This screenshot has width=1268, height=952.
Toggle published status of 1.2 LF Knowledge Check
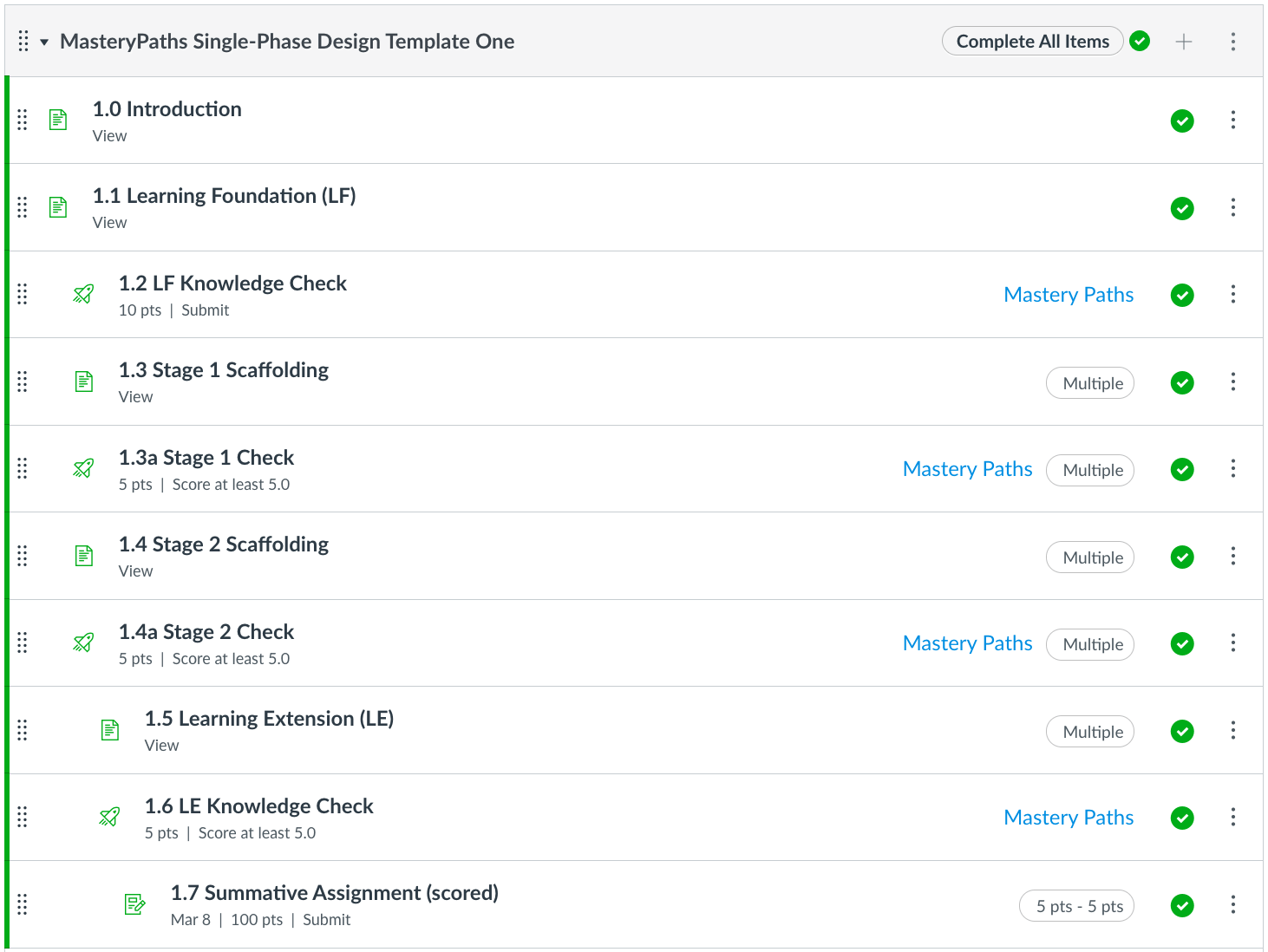click(x=1182, y=295)
